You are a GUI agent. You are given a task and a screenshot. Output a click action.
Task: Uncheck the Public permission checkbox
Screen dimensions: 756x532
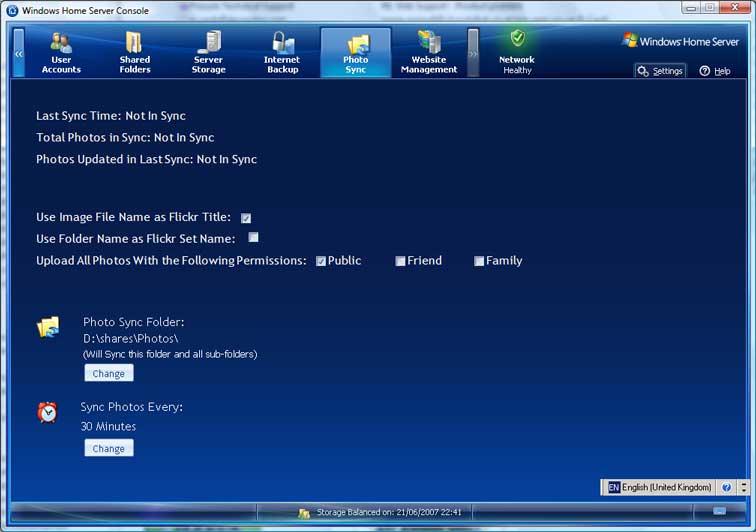(x=321, y=261)
